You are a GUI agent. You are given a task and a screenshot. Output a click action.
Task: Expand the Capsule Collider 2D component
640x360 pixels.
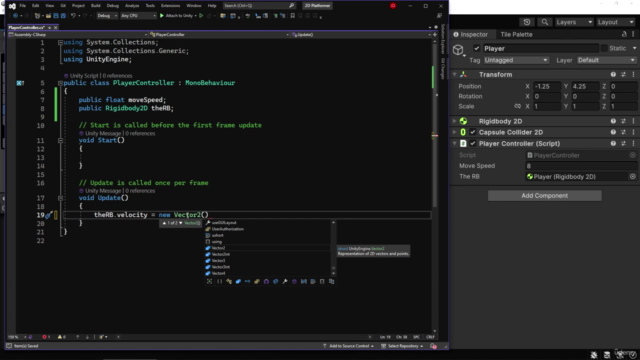click(x=455, y=132)
